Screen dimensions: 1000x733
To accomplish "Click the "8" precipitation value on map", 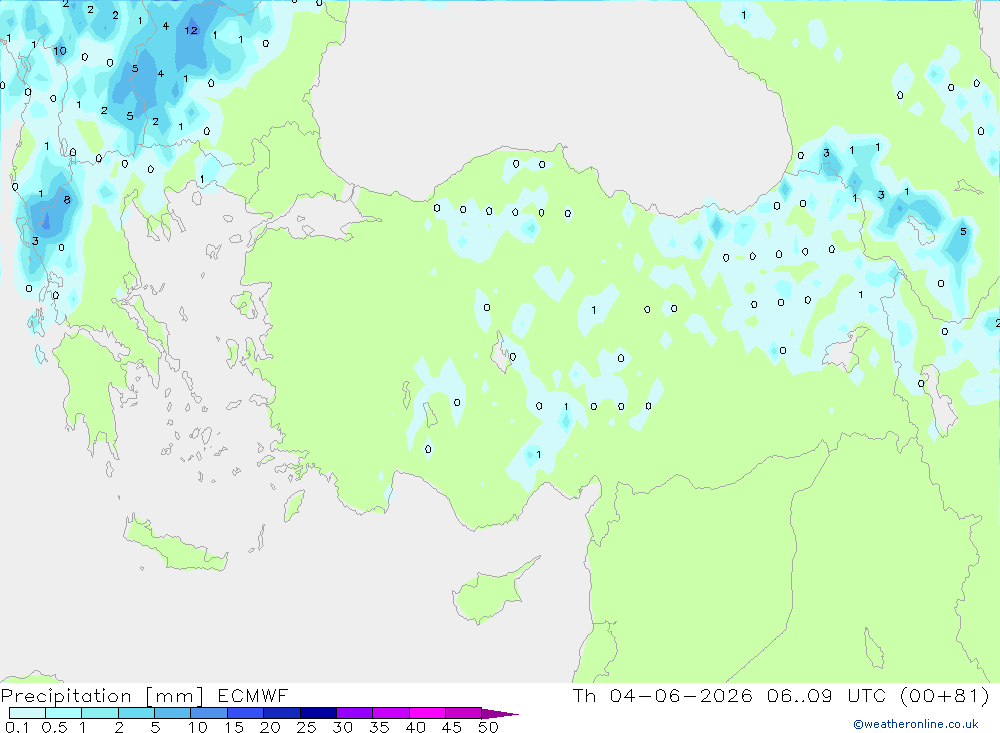I will point(67,200).
